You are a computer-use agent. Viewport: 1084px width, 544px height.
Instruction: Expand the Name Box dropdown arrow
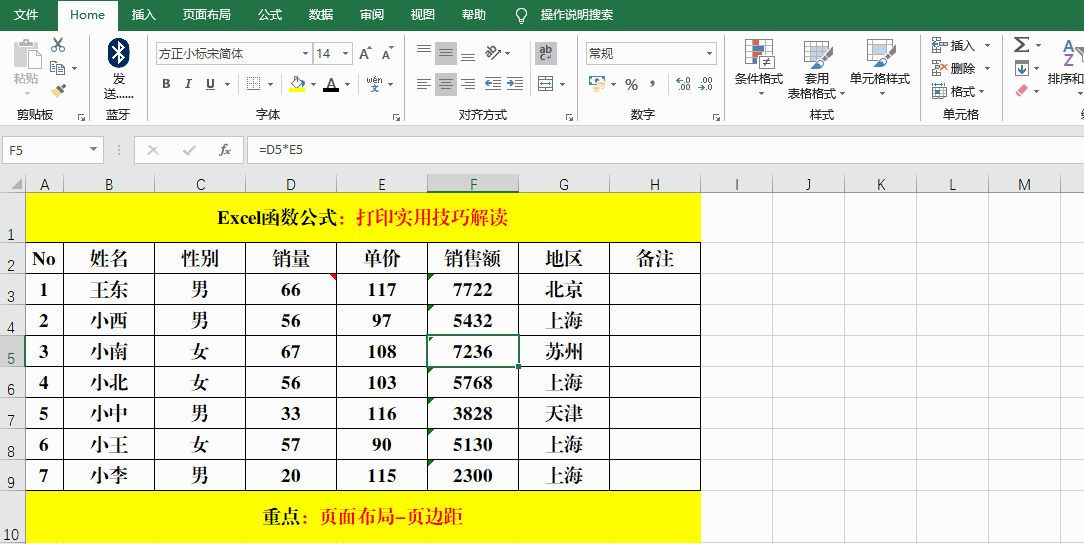pos(93,150)
